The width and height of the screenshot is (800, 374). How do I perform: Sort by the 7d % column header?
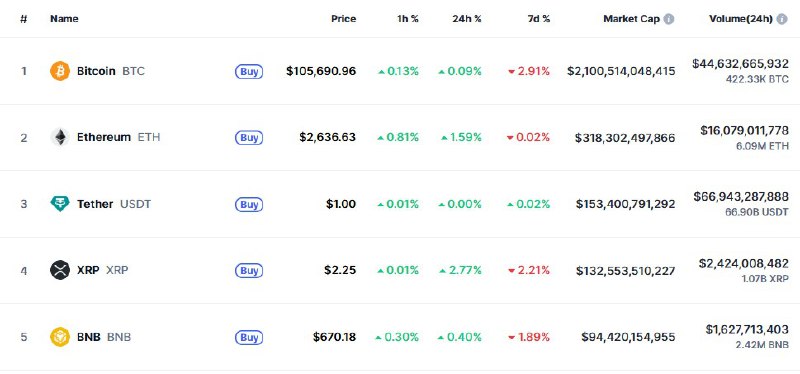[x=539, y=19]
